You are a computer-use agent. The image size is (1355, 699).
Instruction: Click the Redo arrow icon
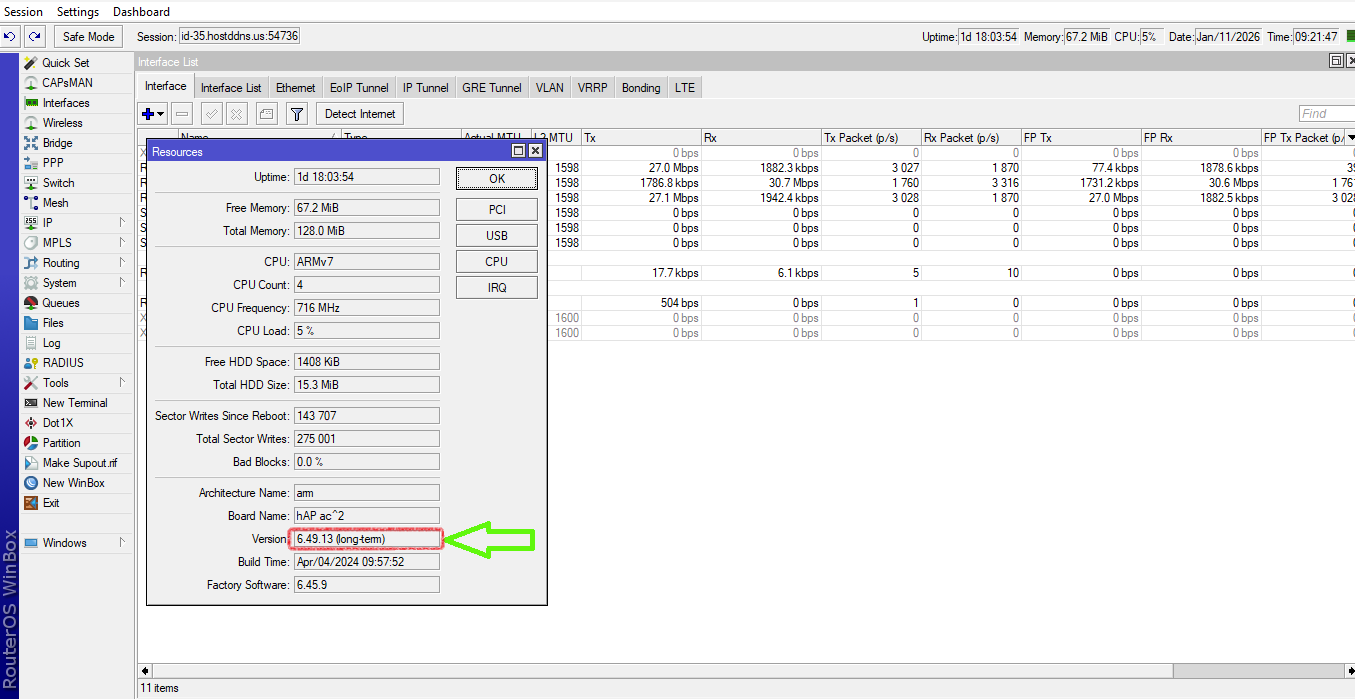click(x=35, y=37)
